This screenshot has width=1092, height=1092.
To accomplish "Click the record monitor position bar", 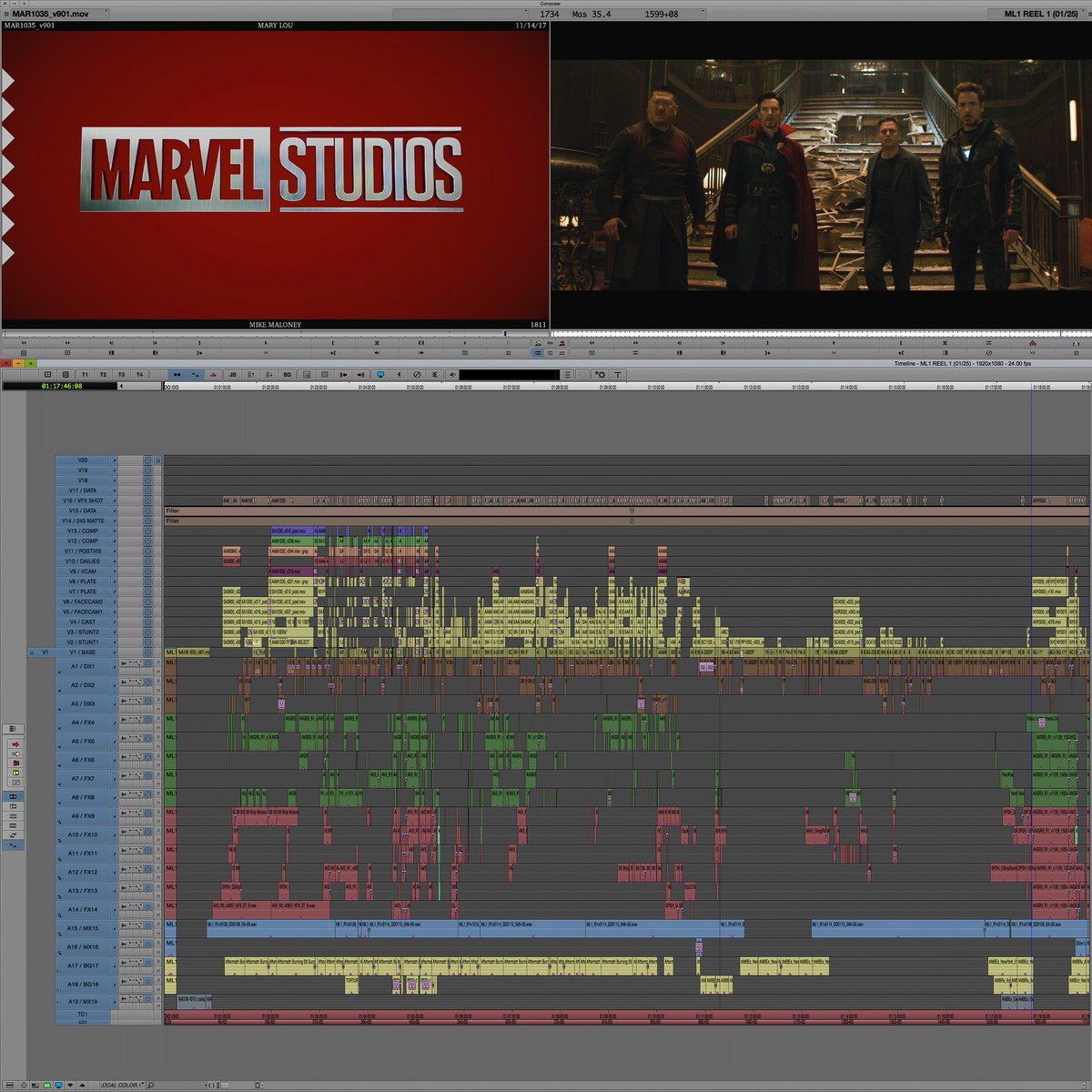I will [821, 333].
